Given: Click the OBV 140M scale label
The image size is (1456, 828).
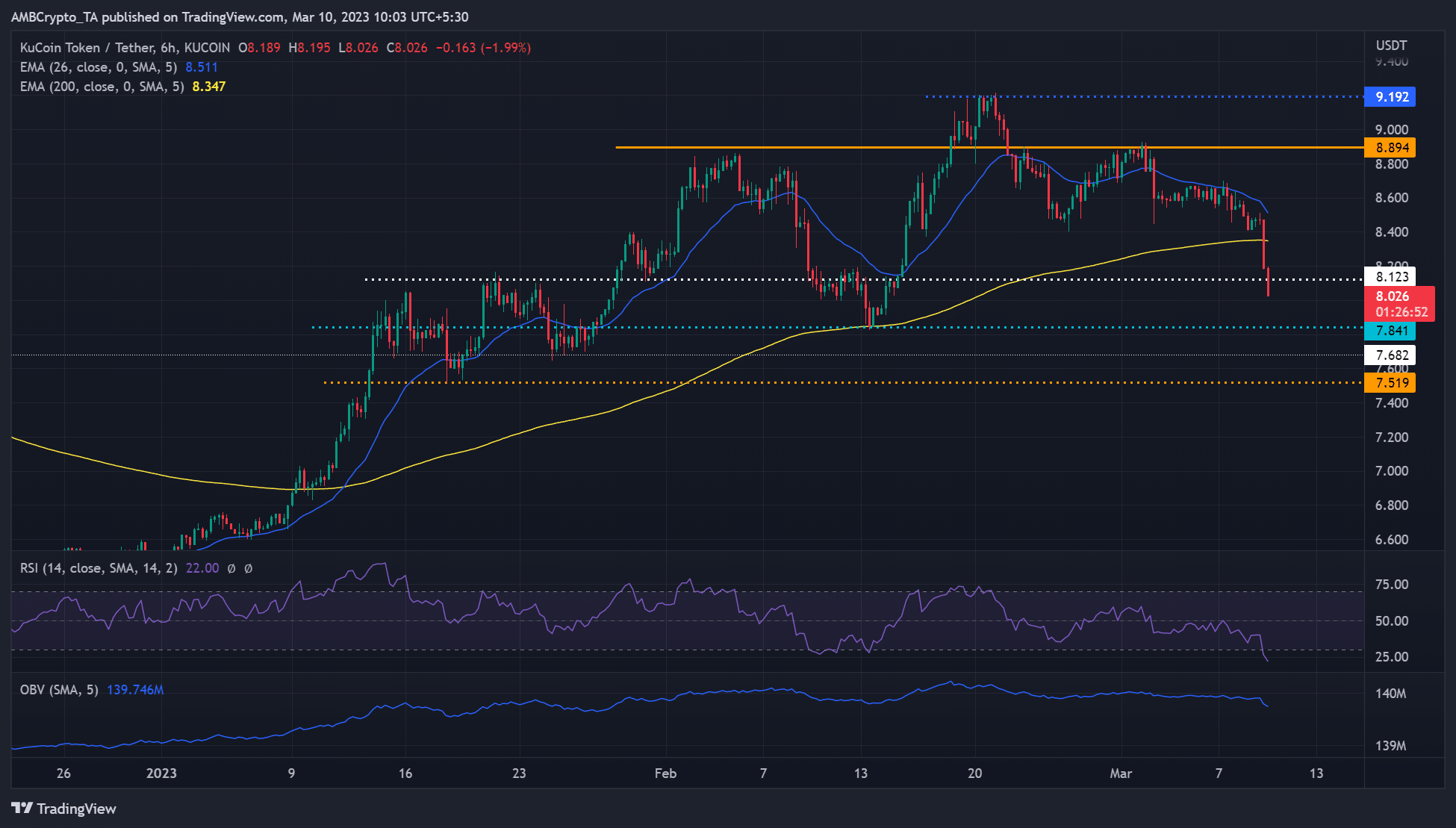Looking at the screenshot, I should [1391, 694].
